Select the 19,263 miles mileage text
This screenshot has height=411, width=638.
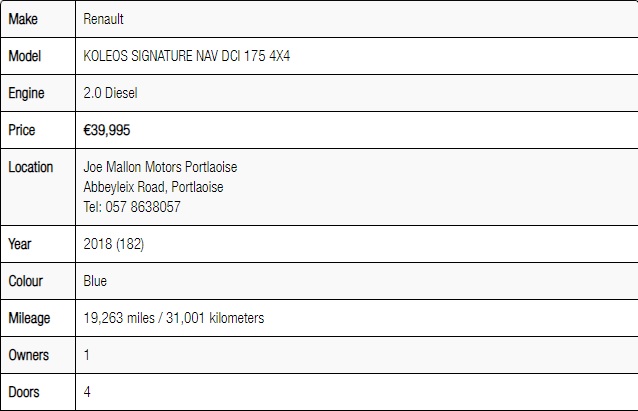(119, 318)
